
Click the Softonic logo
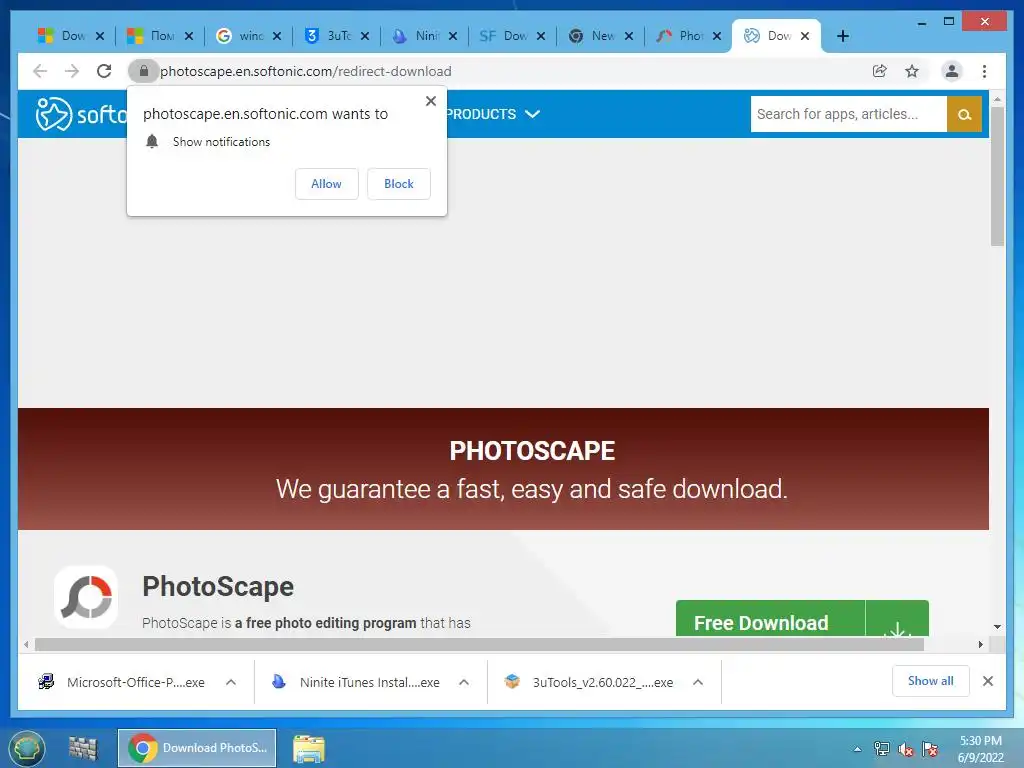click(81, 114)
